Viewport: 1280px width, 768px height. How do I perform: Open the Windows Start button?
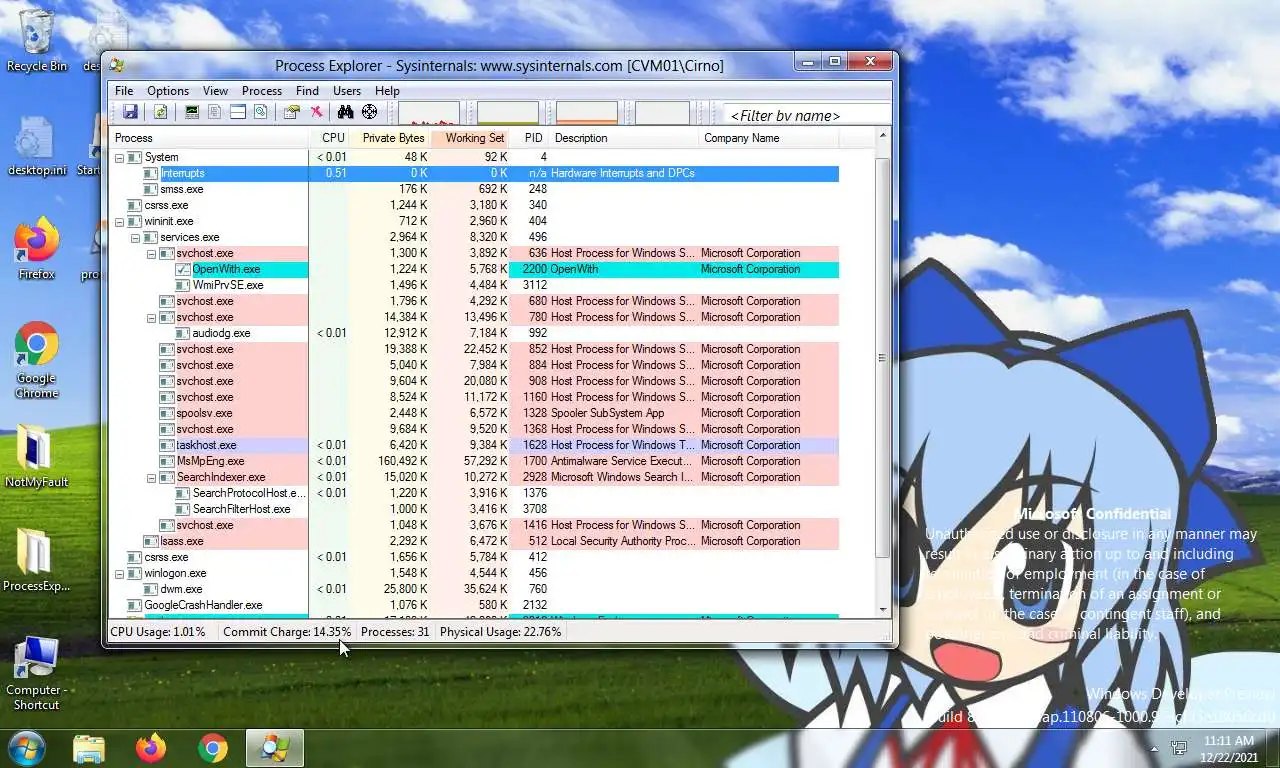(26, 748)
